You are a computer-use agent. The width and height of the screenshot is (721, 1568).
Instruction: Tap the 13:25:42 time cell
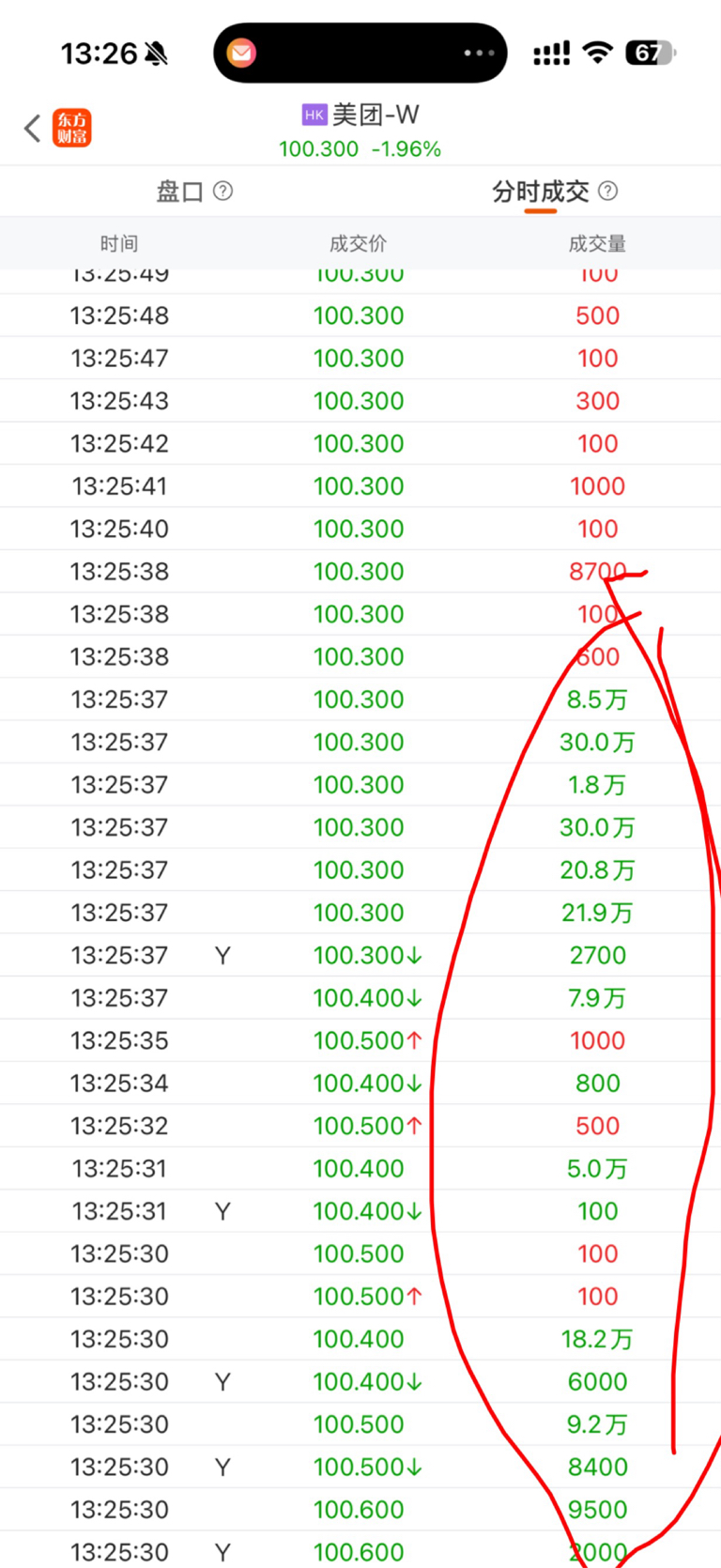coord(119,444)
